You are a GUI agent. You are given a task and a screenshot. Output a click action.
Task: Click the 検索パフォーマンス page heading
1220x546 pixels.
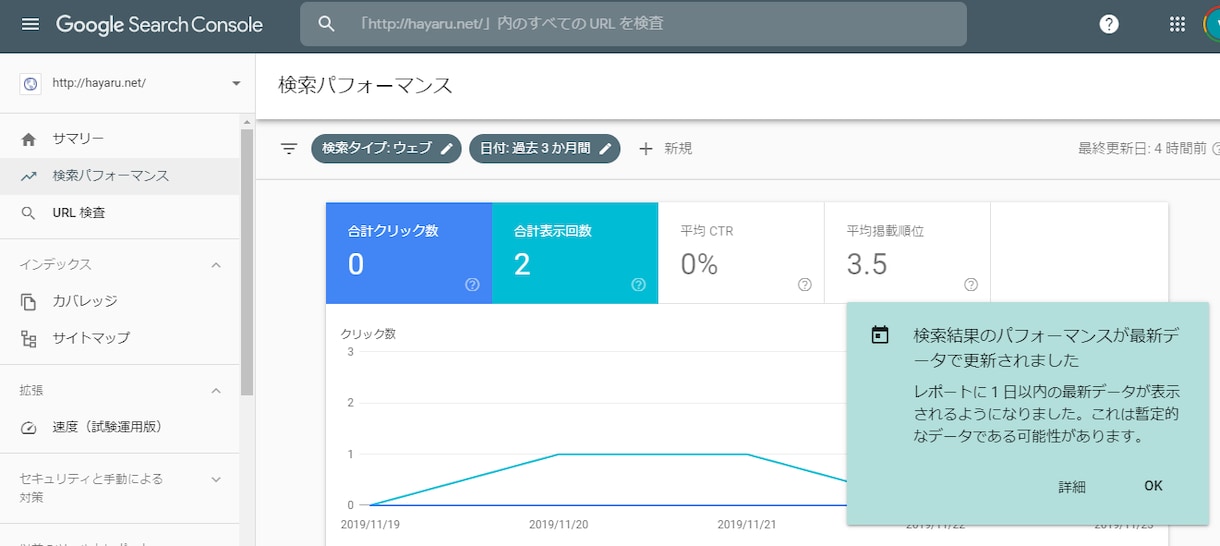click(x=365, y=85)
